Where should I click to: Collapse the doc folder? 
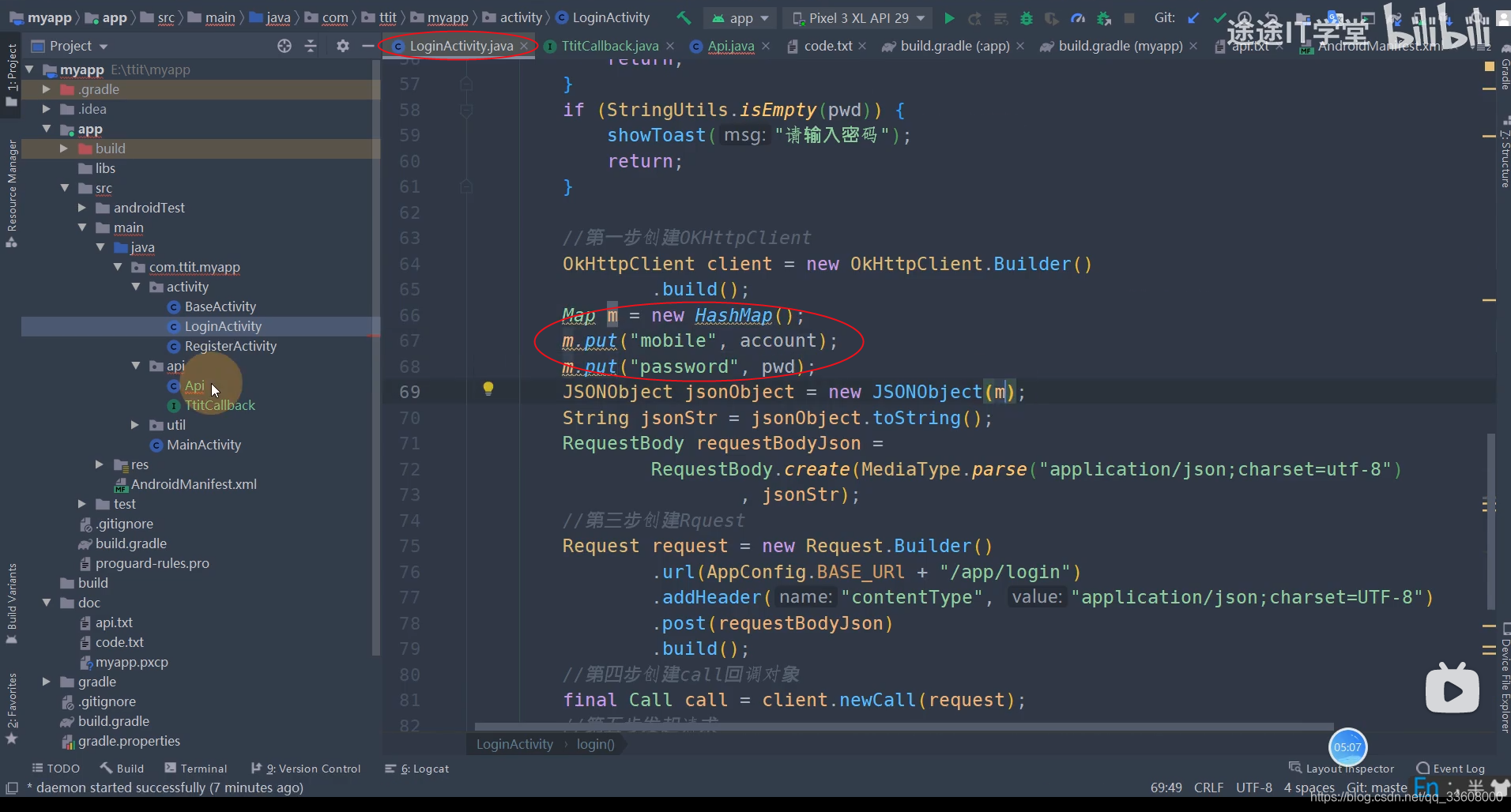pyautogui.click(x=47, y=603)
